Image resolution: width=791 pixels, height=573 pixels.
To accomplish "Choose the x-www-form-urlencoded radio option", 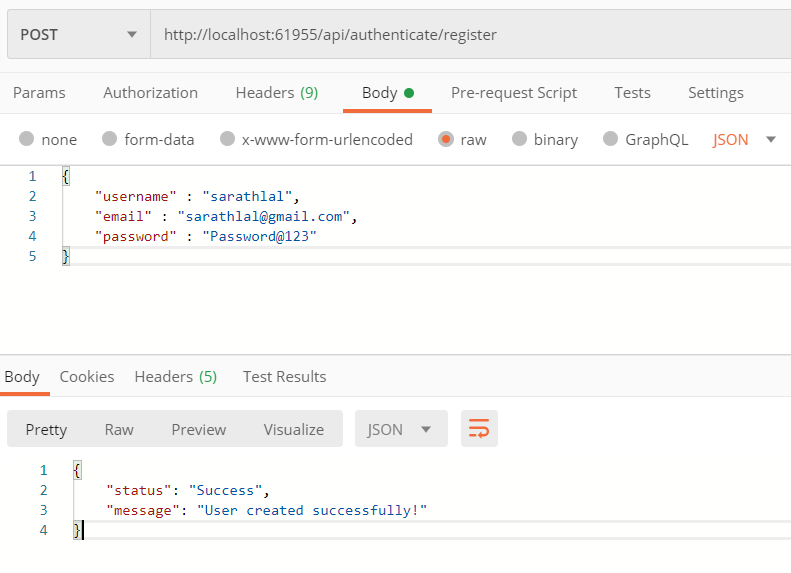I will point(228,139).
